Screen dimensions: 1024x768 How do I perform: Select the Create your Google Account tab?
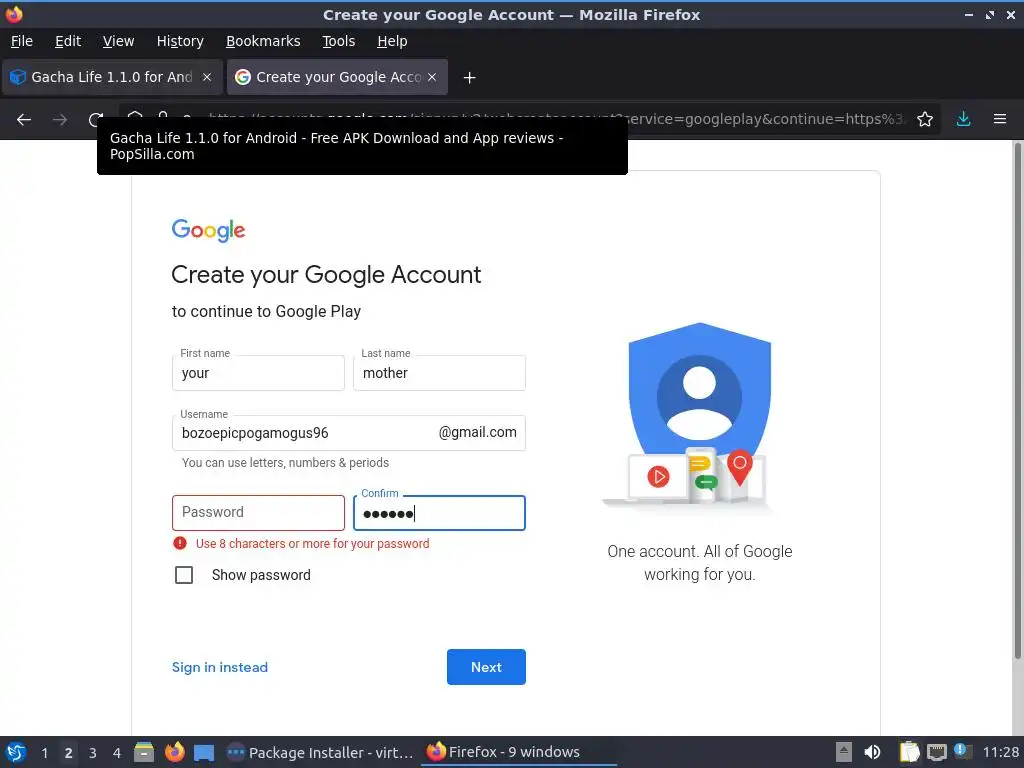tap(337, 77)
